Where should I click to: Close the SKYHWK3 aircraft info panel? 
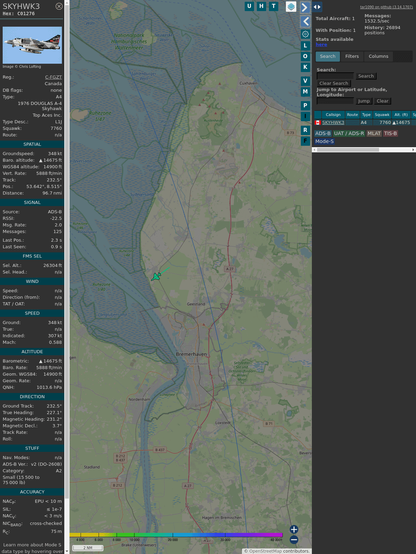(59, 6)
